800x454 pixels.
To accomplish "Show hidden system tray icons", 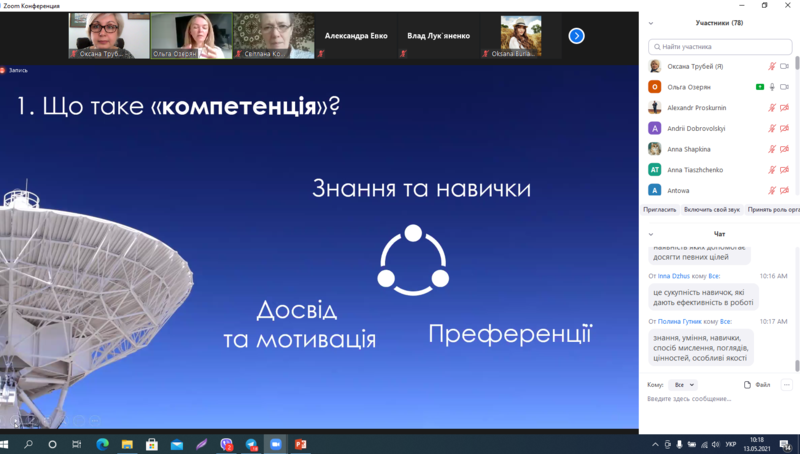I will (x=656, y=444).
